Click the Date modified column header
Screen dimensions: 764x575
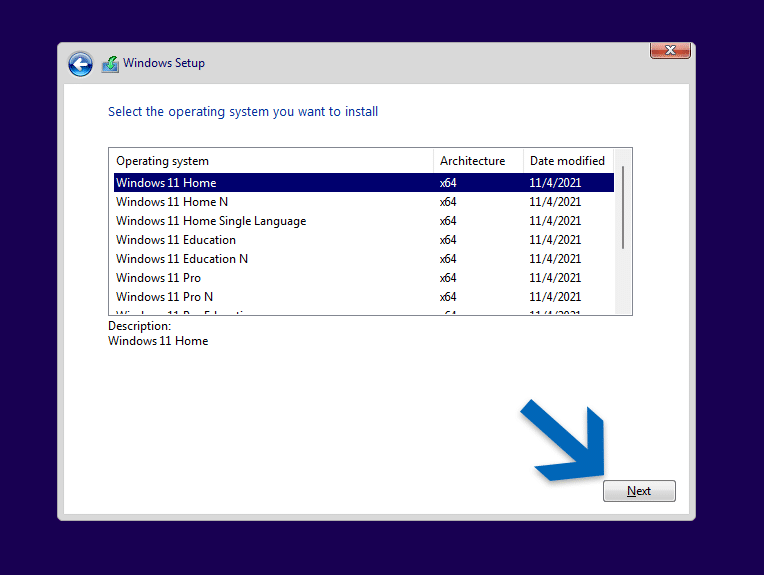click(568, 161)
